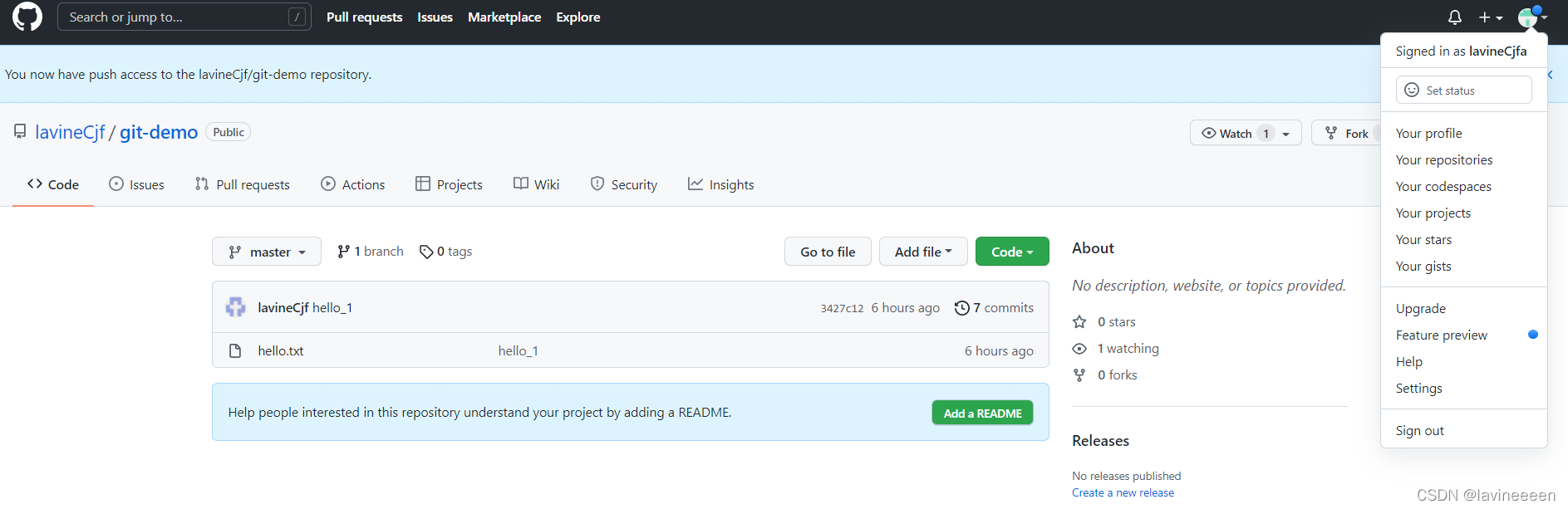The width and height of the screenshot is (1568, 509).
Task: Open the hello_1 latest commit message
Action: click(332, 307)
